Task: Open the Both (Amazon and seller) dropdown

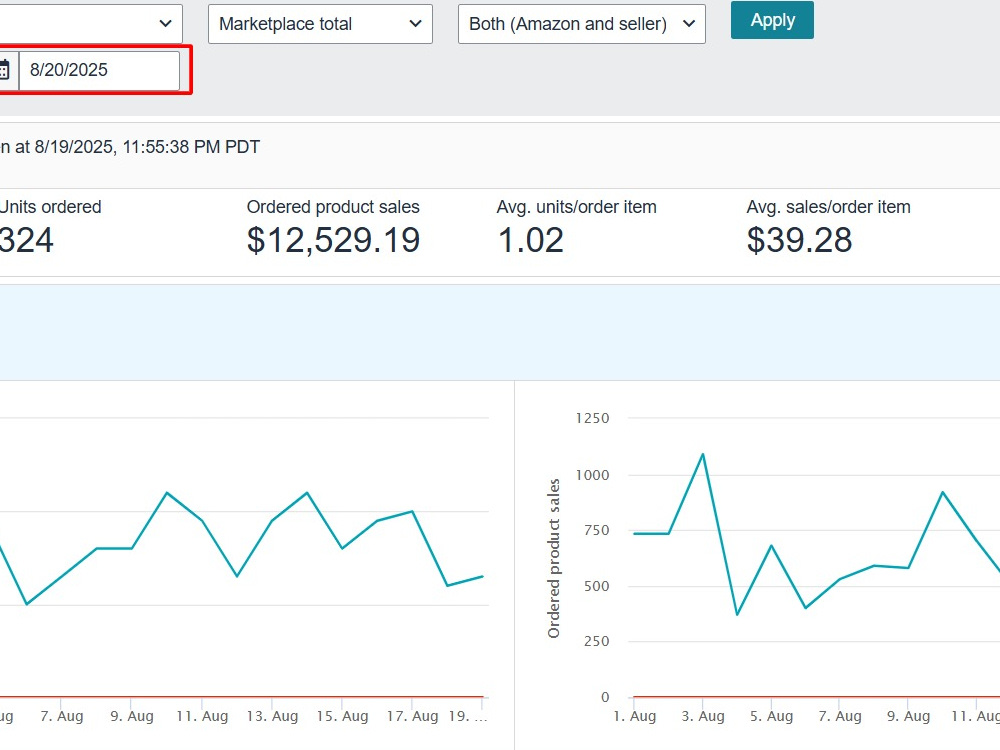Action: [582, 24]
